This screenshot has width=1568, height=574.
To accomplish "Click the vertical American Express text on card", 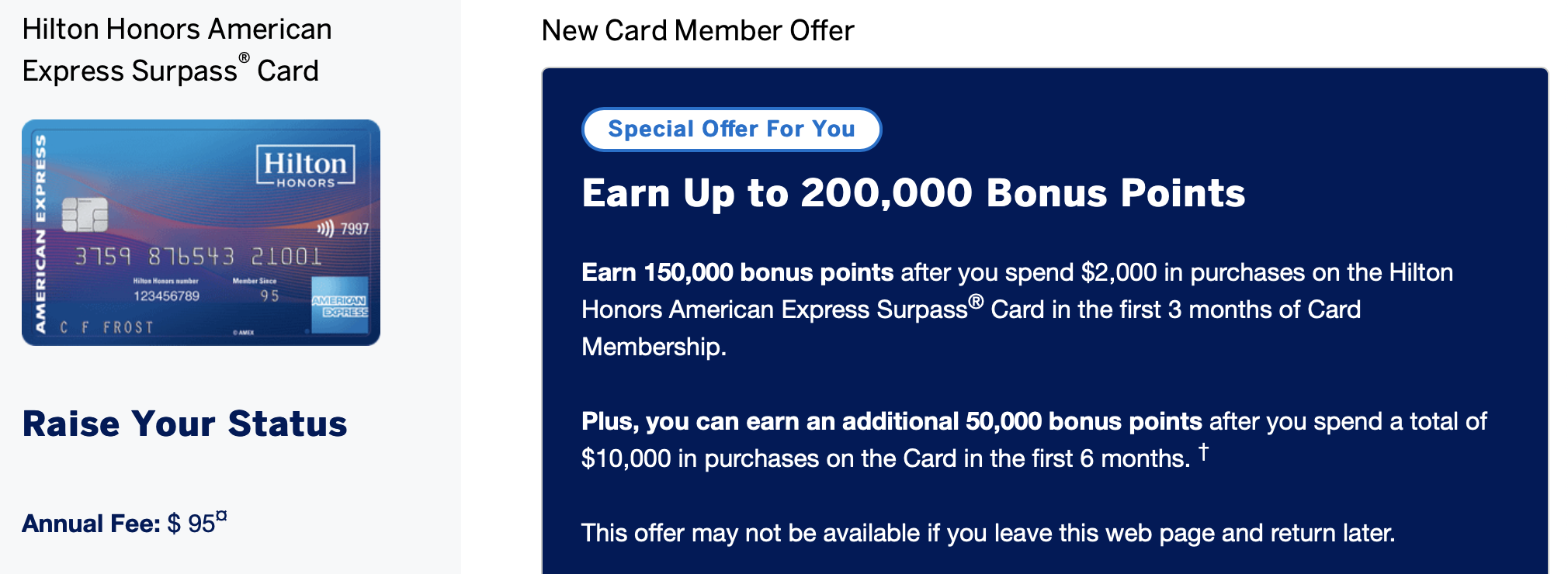I will (40, 233).
